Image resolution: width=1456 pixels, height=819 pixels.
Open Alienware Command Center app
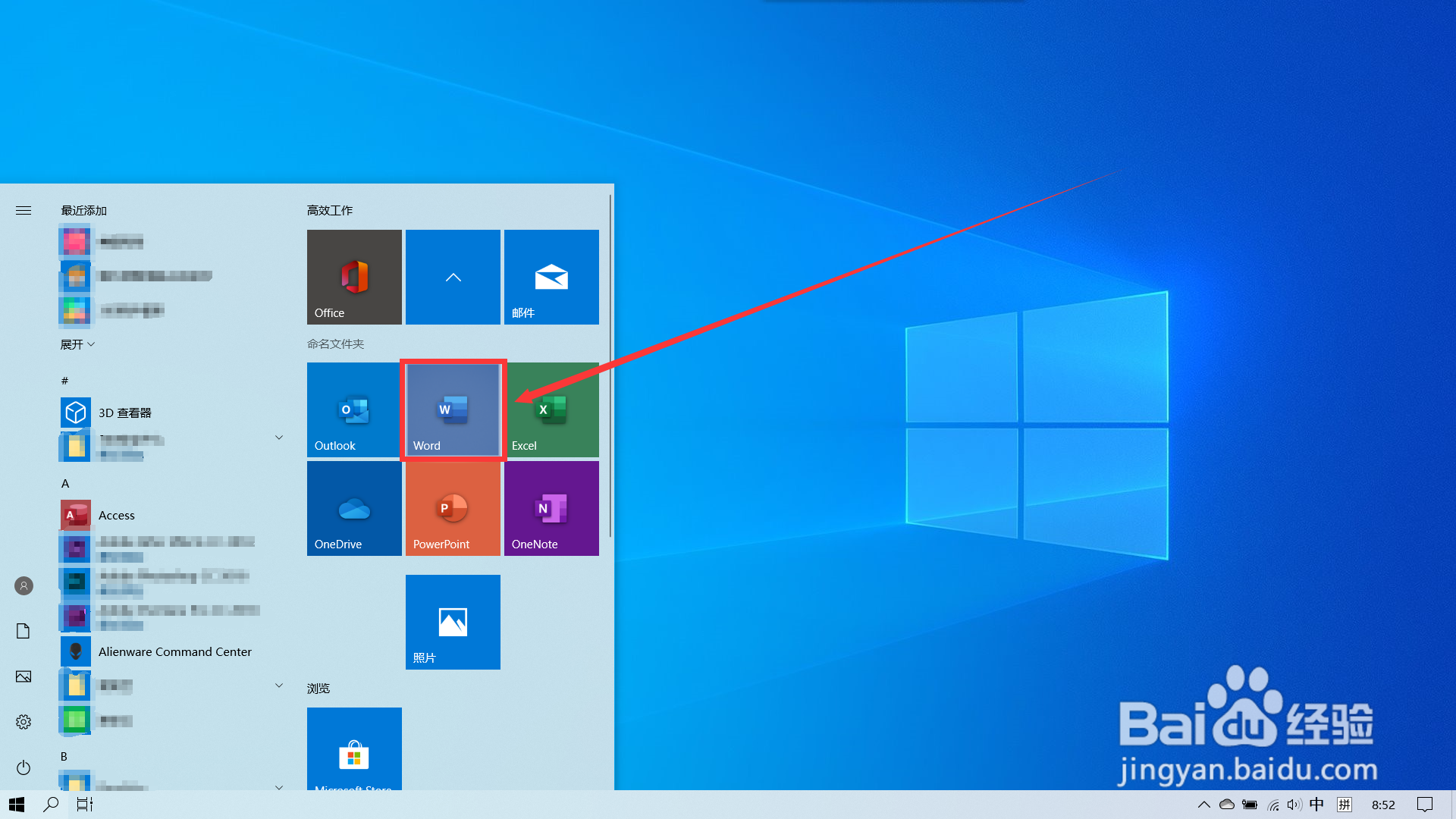point(173,651)
